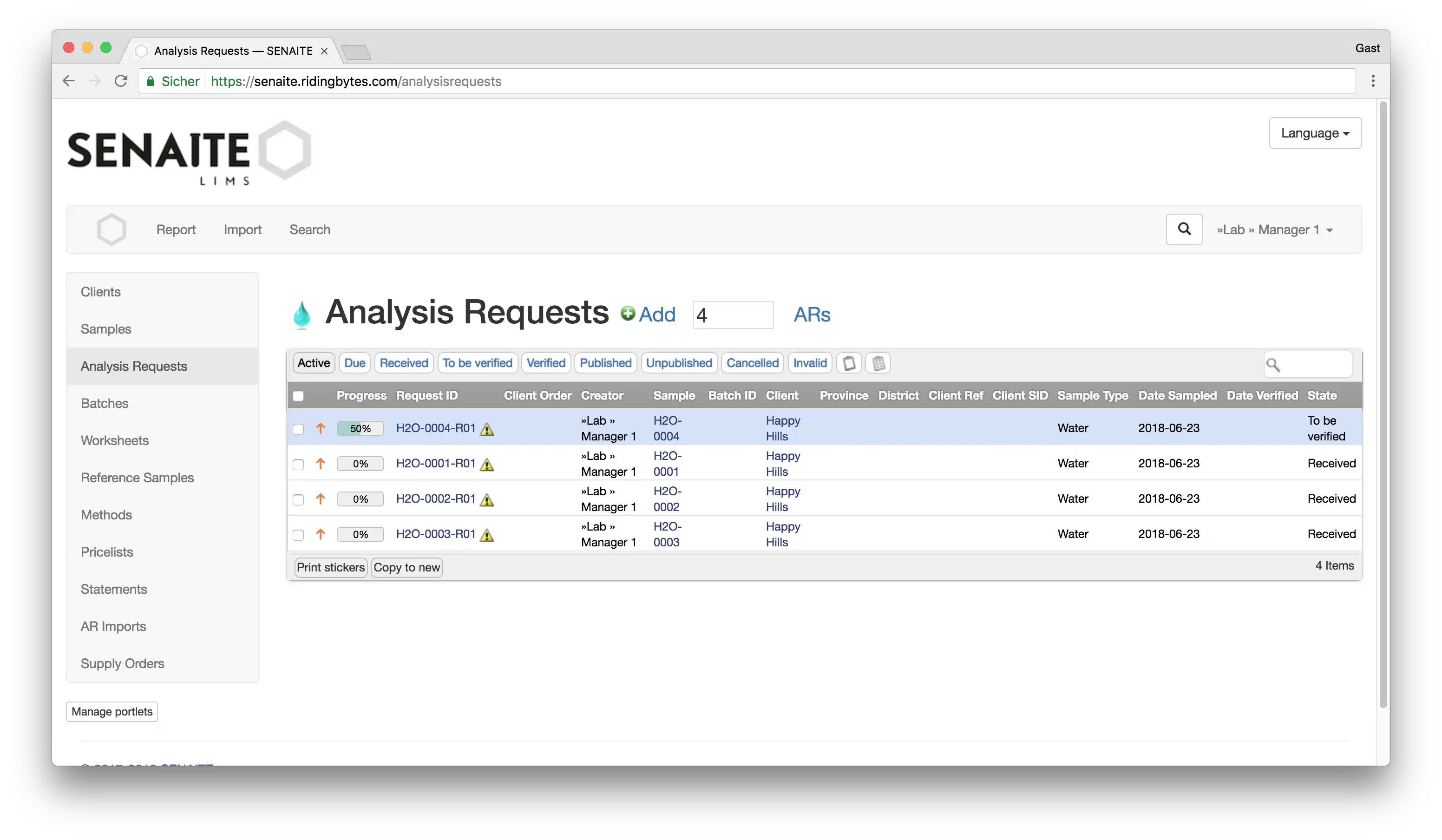The image size is (1442, 840).
Task: Toggle the checkbox for H2O-0001-R01 row
Action: (297, 463)
